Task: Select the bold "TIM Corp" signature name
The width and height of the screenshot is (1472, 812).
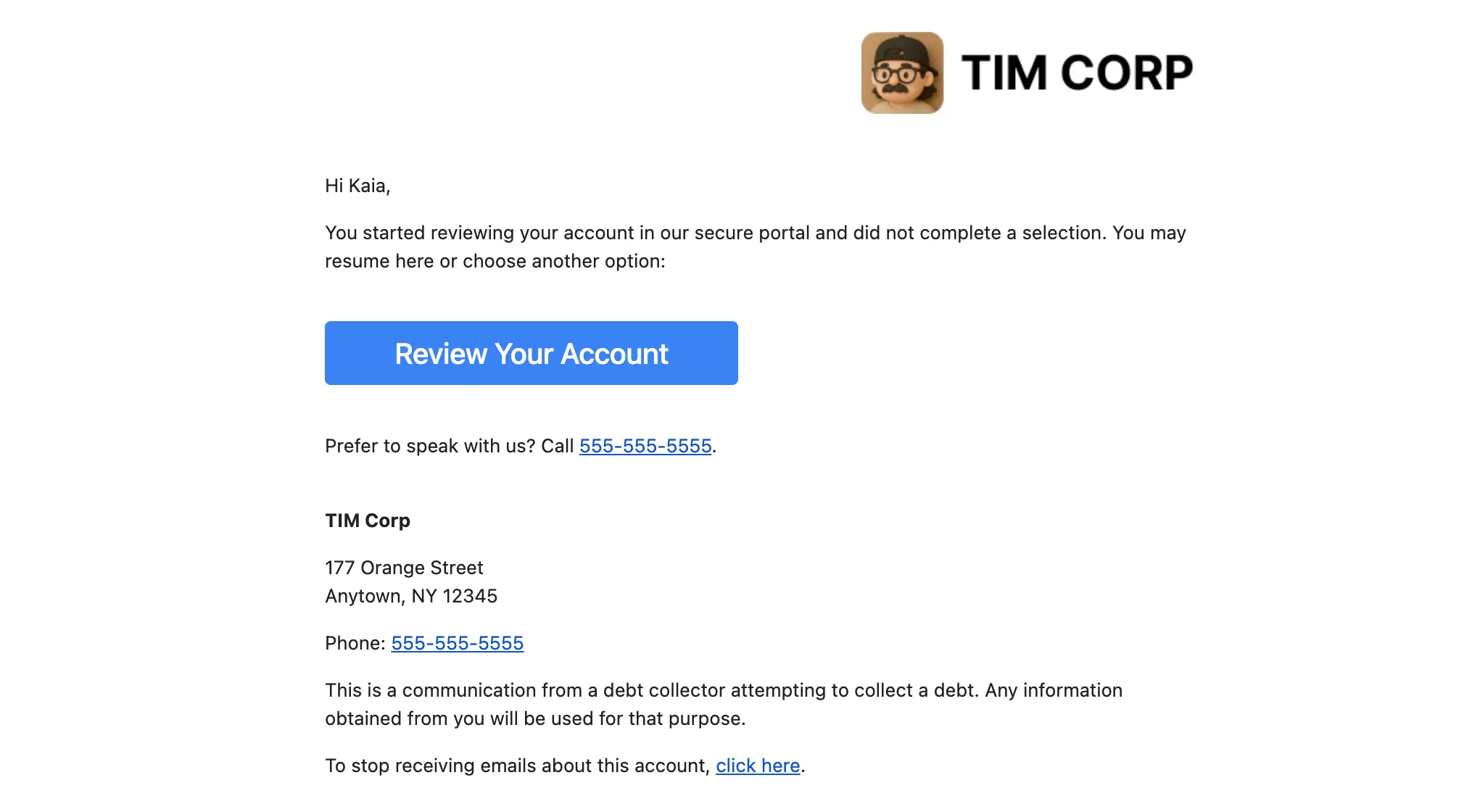Action: coord(368,521)
